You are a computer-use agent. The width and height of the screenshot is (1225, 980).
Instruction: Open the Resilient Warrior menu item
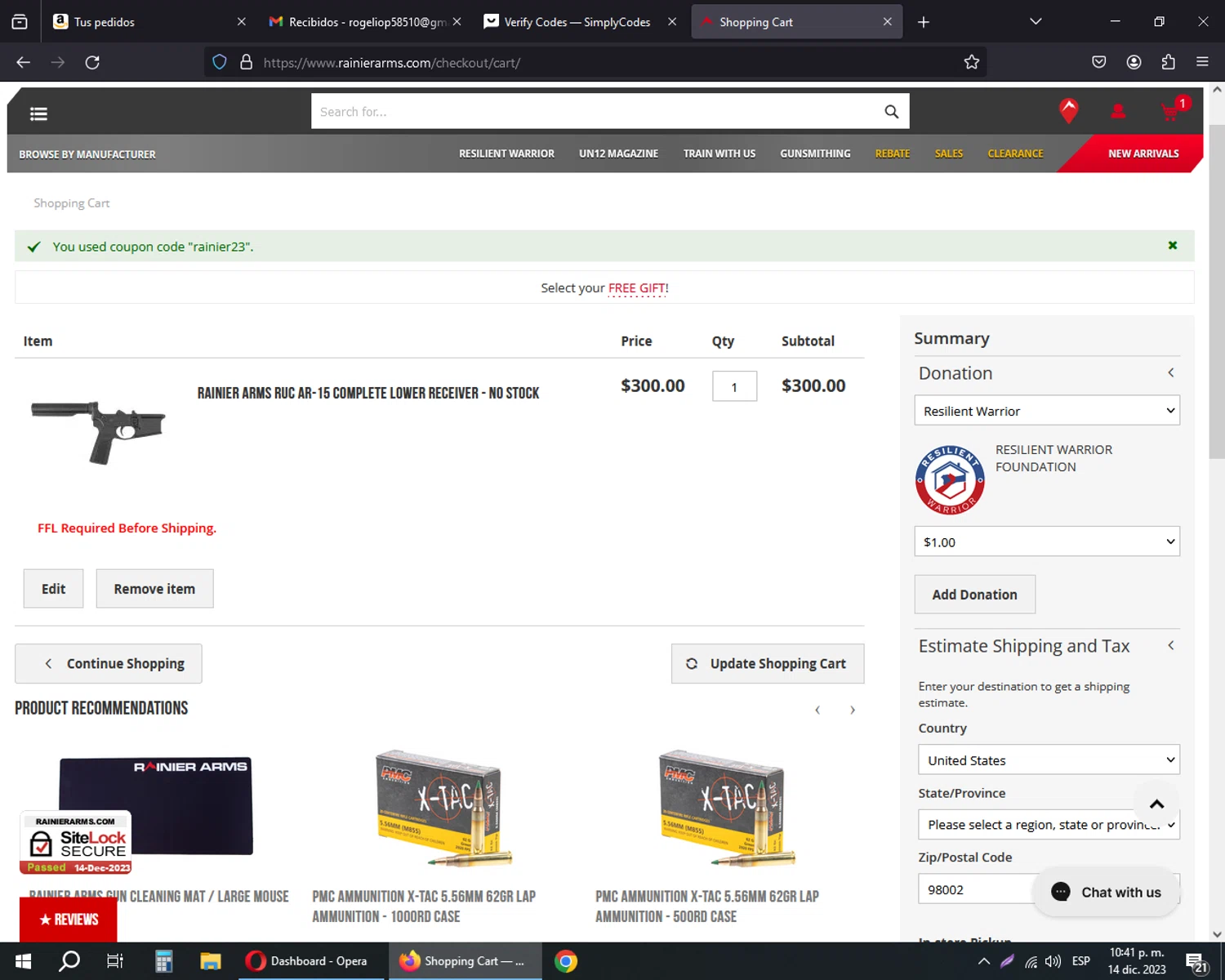pos(506,154)
